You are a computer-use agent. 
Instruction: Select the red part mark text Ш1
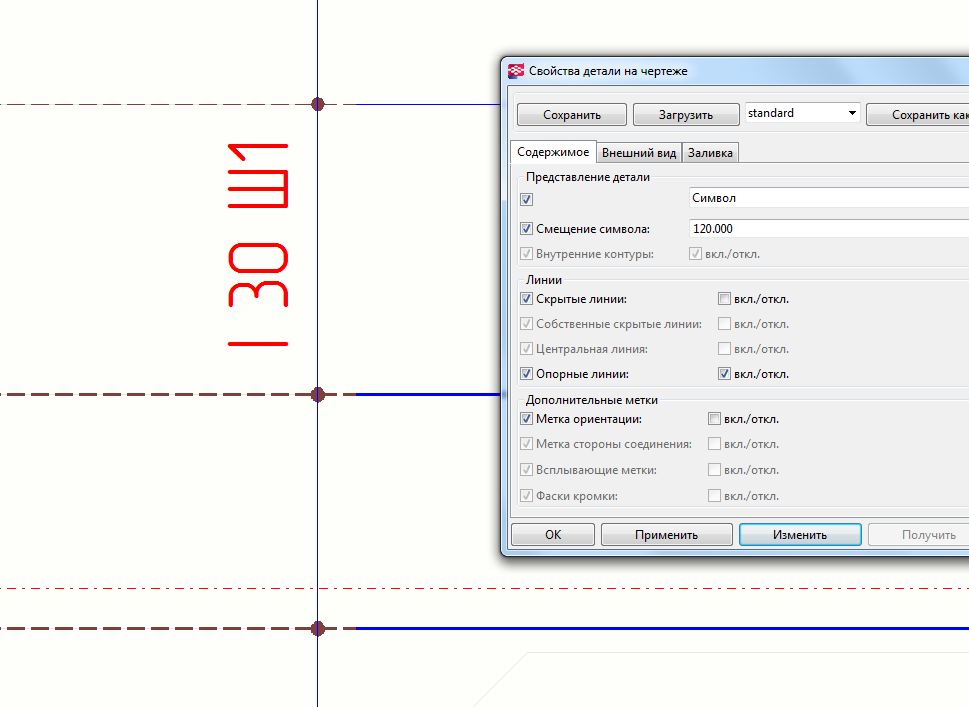(258, 176)
